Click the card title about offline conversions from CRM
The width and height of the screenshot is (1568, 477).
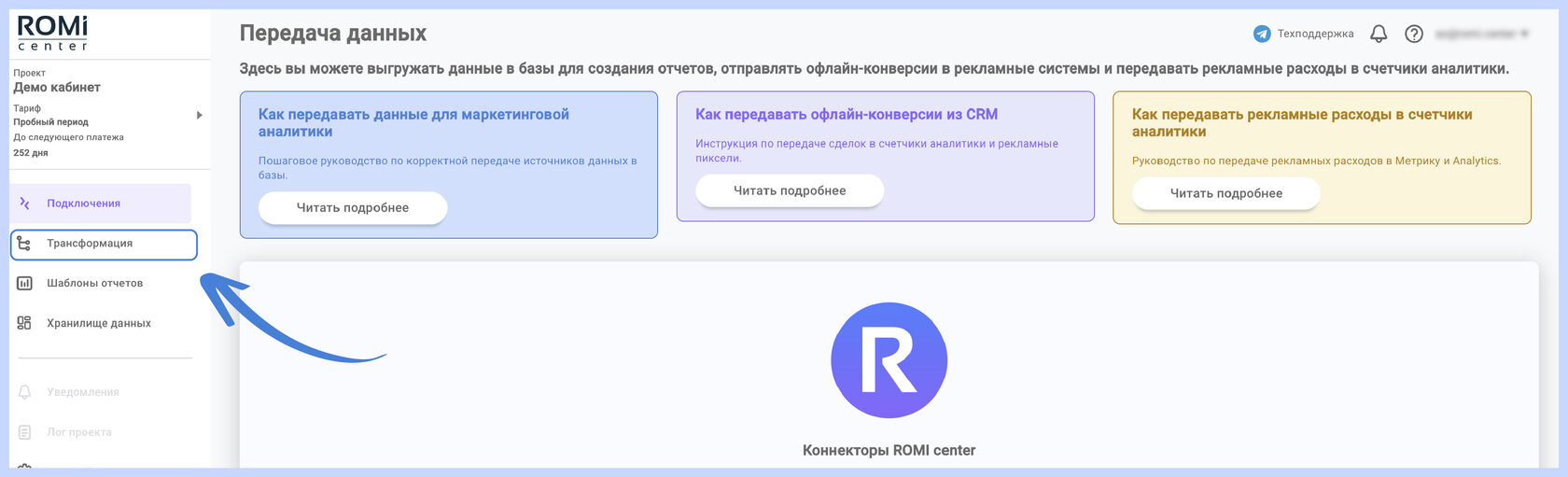pyautogui.click(x=847, y=115)
